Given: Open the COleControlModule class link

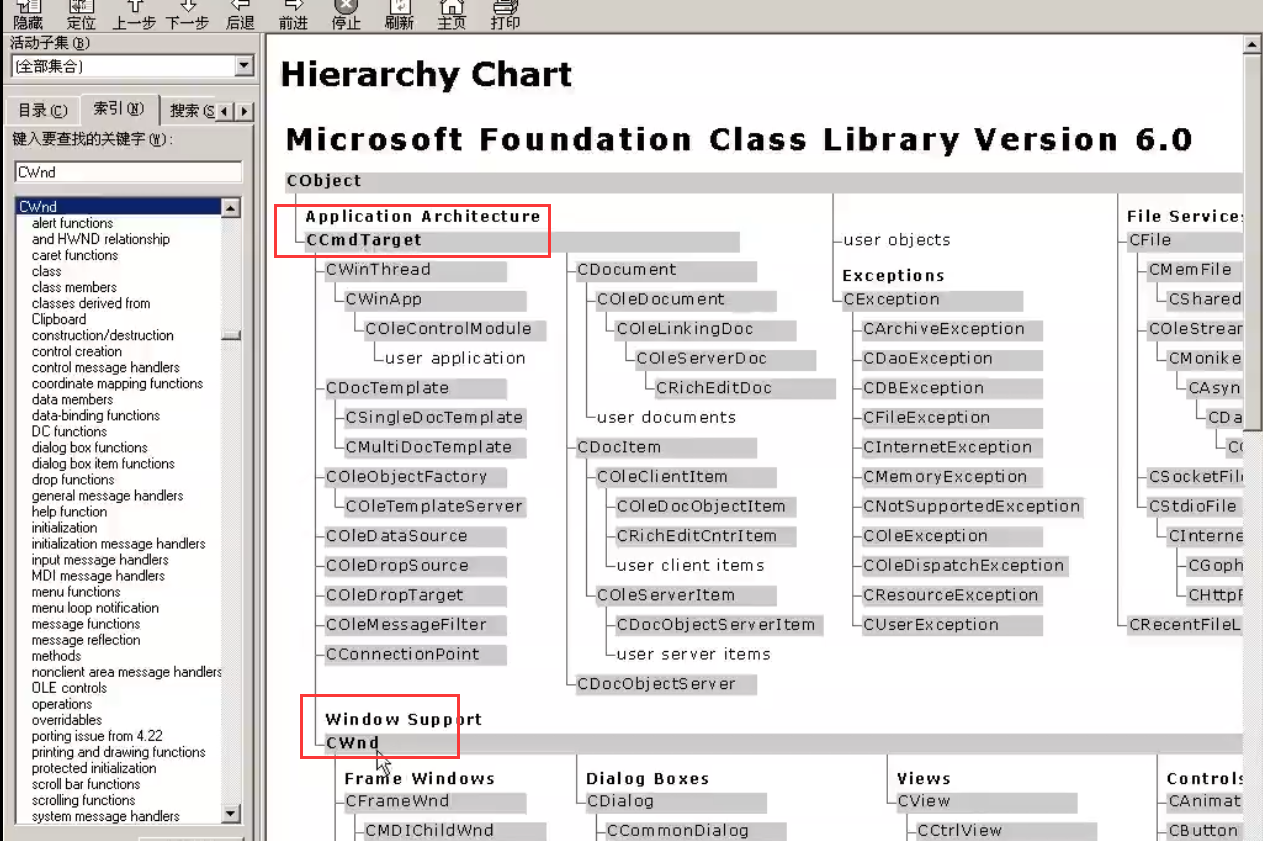Looking at the screenshot, I should (x=448, y=329).
